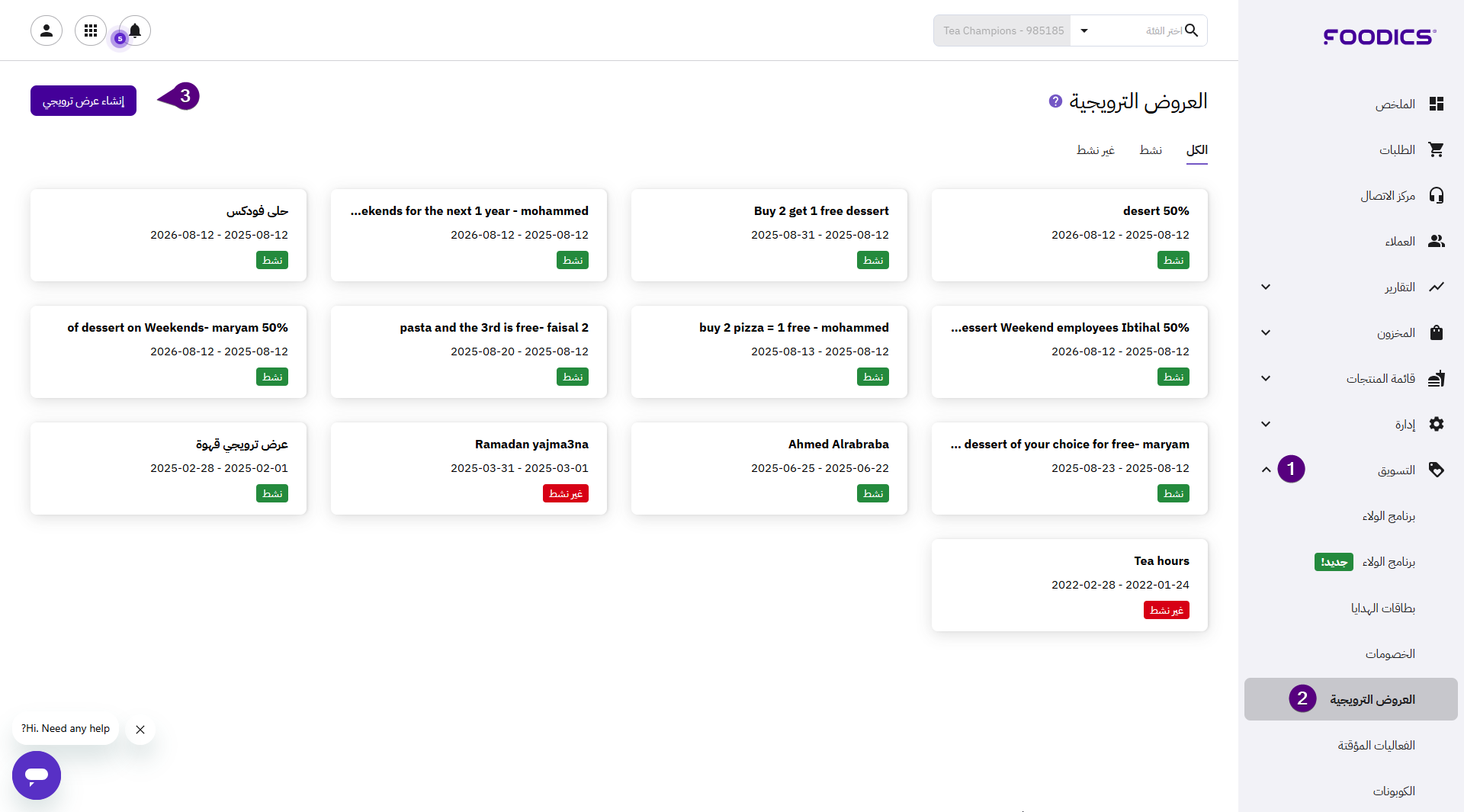Click the dashboard summary icon in sidebar

(1437, 104)
